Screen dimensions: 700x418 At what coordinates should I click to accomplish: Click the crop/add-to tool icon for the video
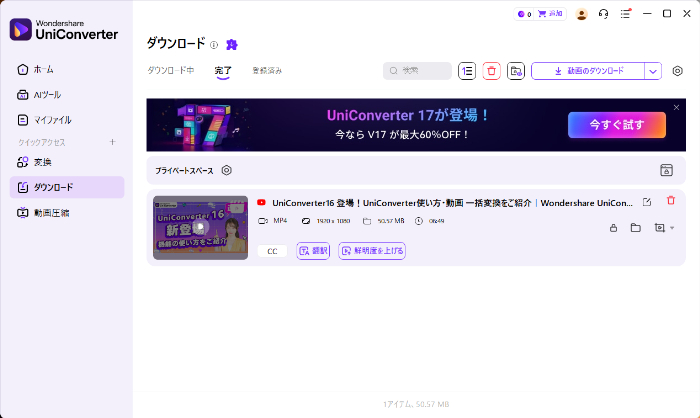[x=659, y=228]
